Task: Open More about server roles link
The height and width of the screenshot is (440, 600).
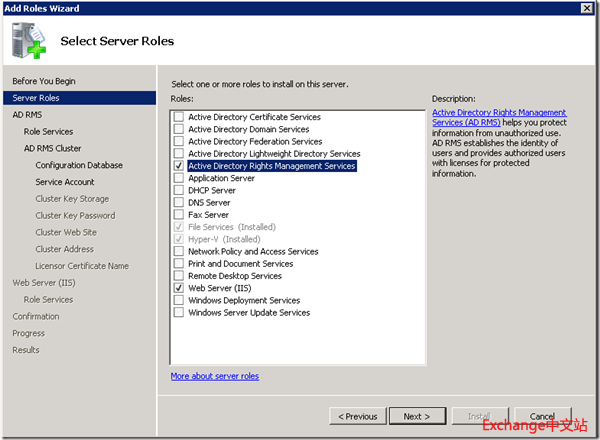Action: click(x=214, y=376)
